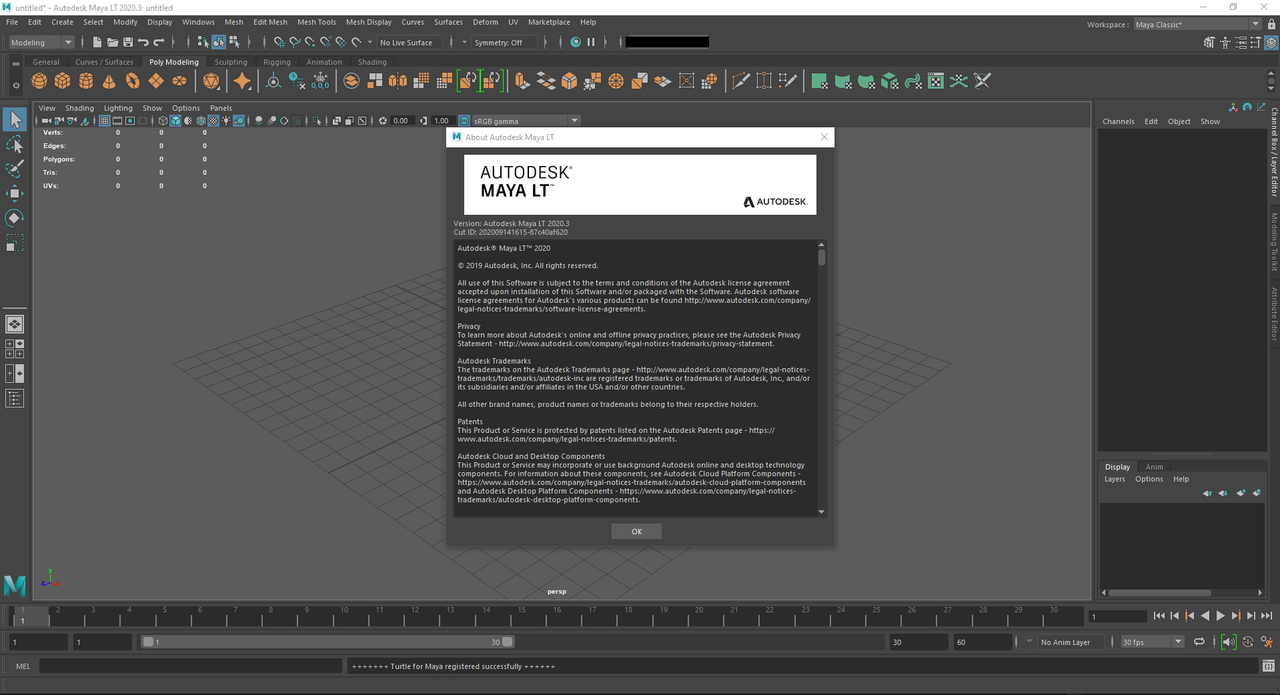Expand the No Anim Layer arrow
This screenshot has height=695, width=1280.
1030,642
